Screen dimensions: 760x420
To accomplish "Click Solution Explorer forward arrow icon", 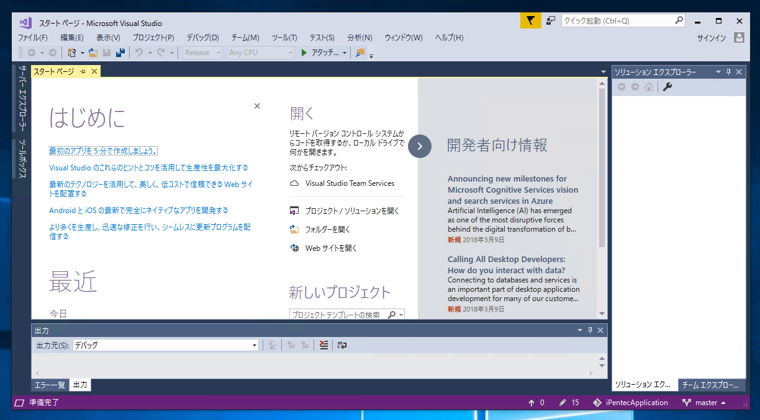I will pyautogui.click(x=635, y=87).
